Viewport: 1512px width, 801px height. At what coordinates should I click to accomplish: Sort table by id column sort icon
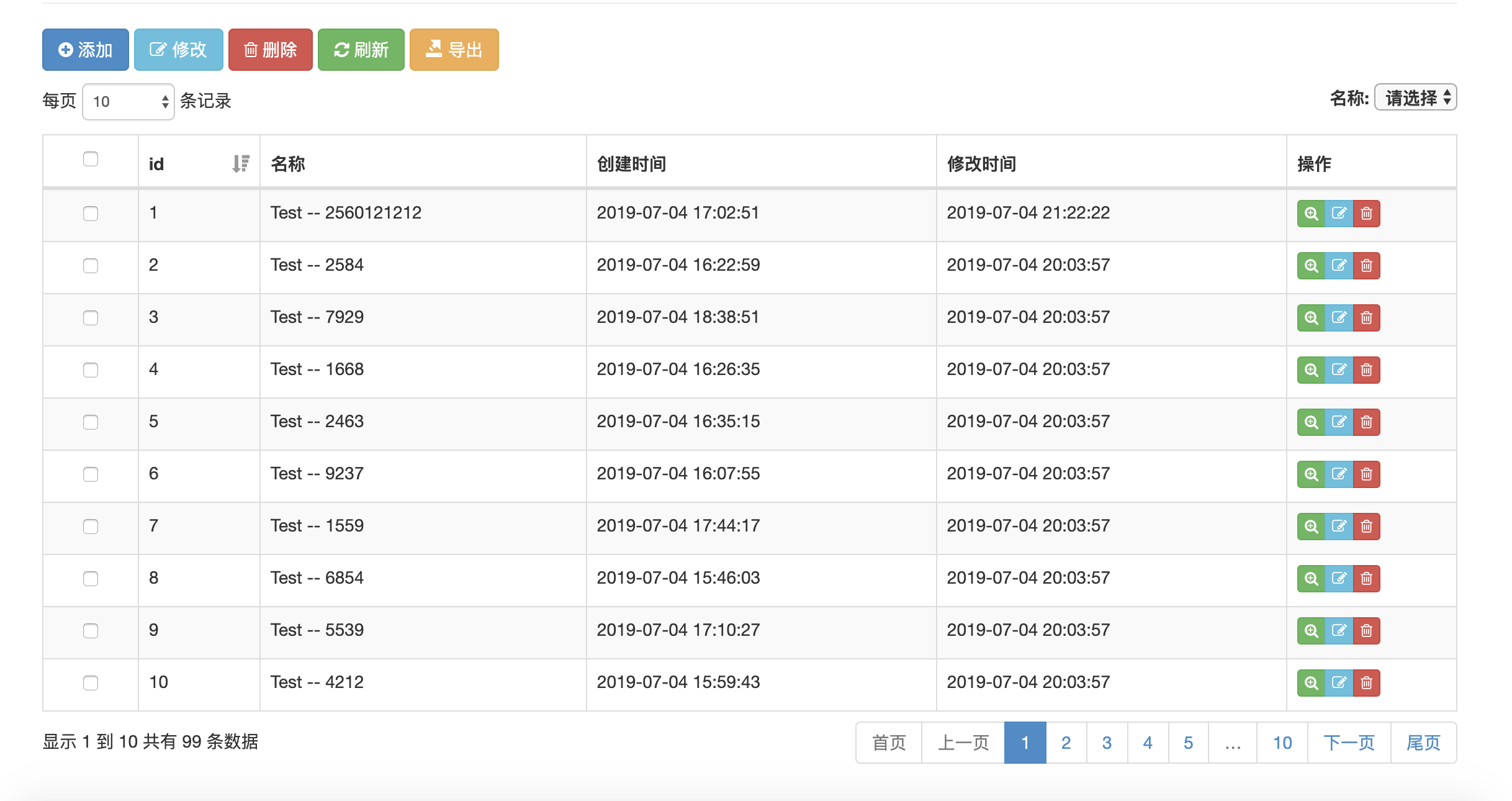pos(241,164)
